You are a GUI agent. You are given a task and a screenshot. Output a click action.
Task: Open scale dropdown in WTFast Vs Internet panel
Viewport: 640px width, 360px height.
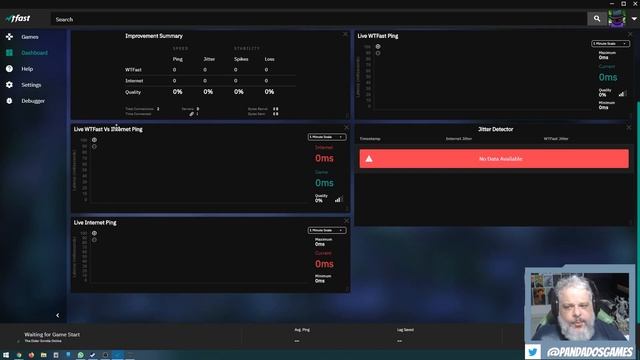click(x=327, y=137)
